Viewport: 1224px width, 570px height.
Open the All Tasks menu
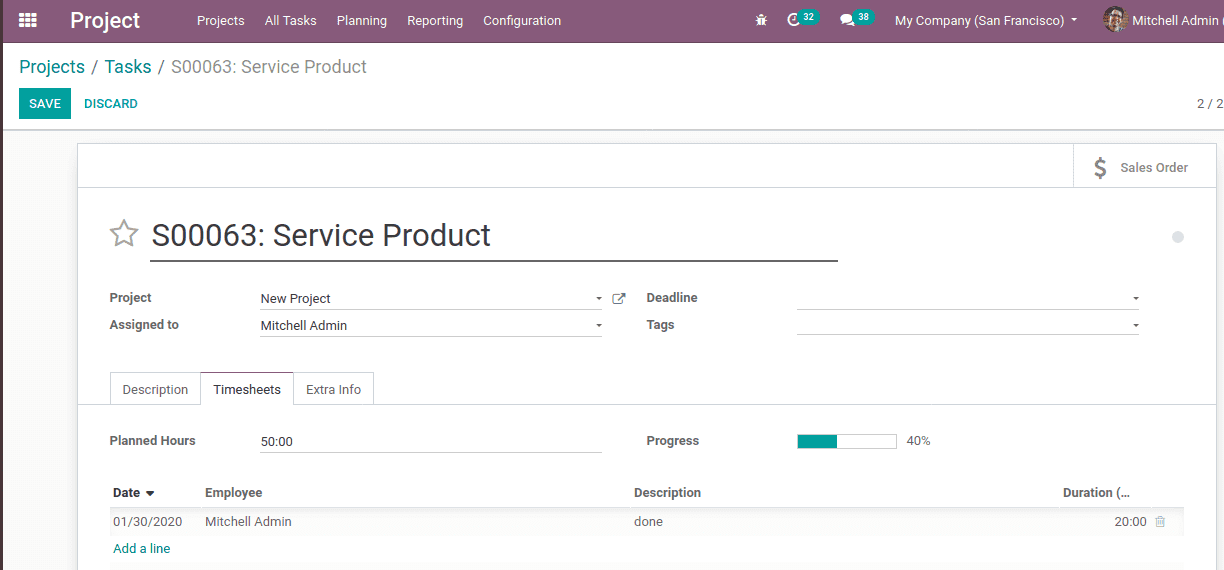pos(291,20)
